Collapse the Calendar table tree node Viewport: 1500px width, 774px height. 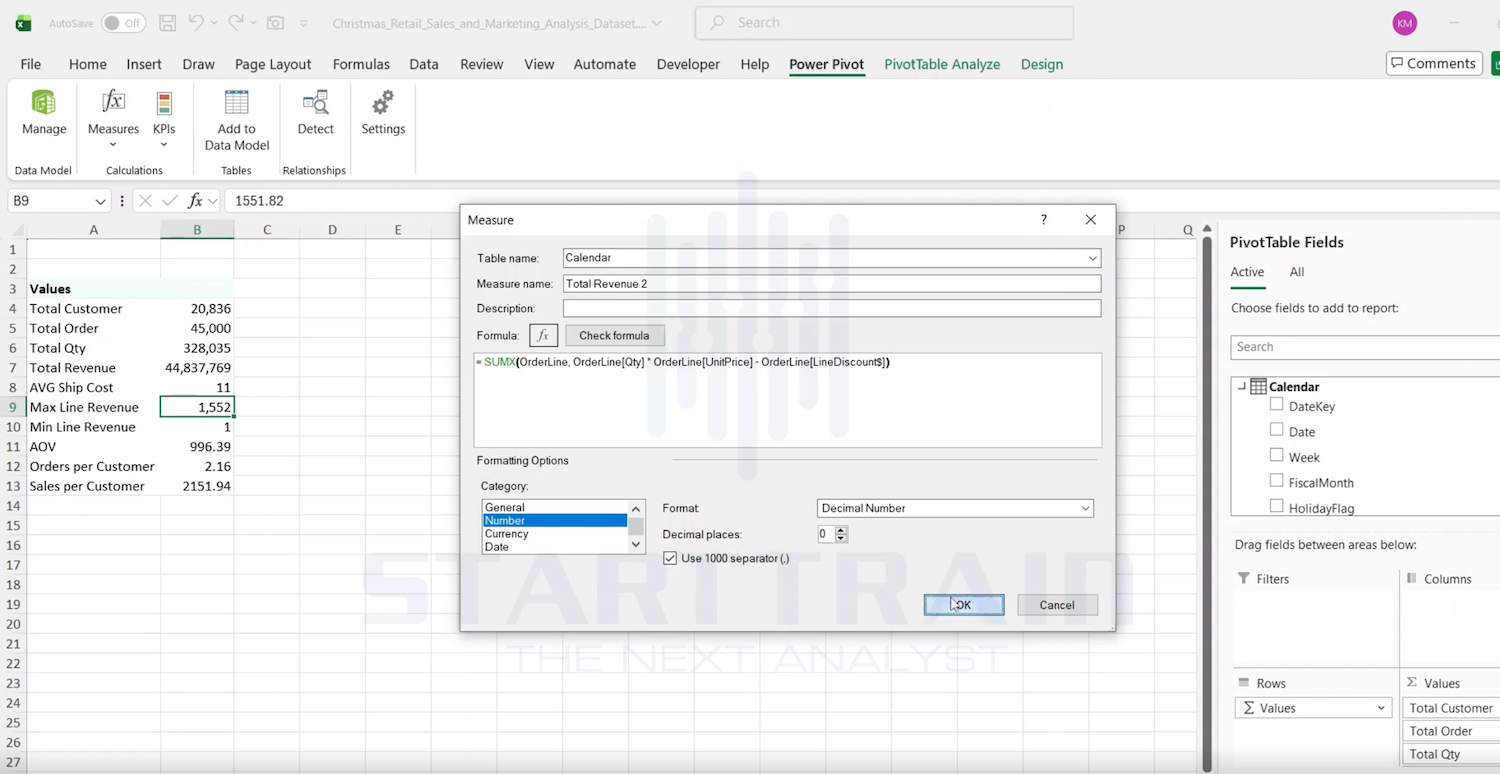click(x=1241, y=386)
